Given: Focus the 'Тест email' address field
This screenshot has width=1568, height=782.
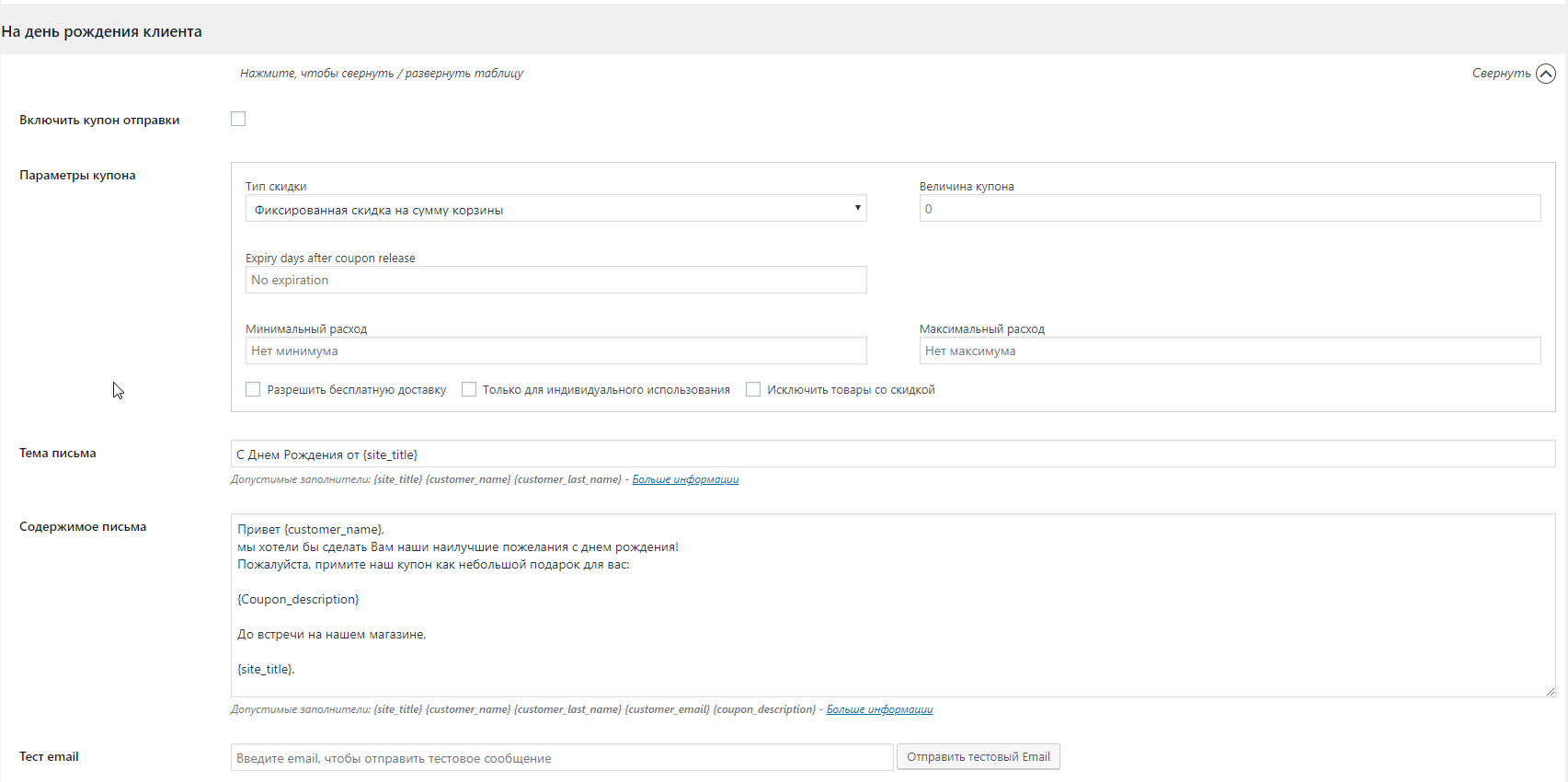Looking at the screenshot, I should coord(561,758).
